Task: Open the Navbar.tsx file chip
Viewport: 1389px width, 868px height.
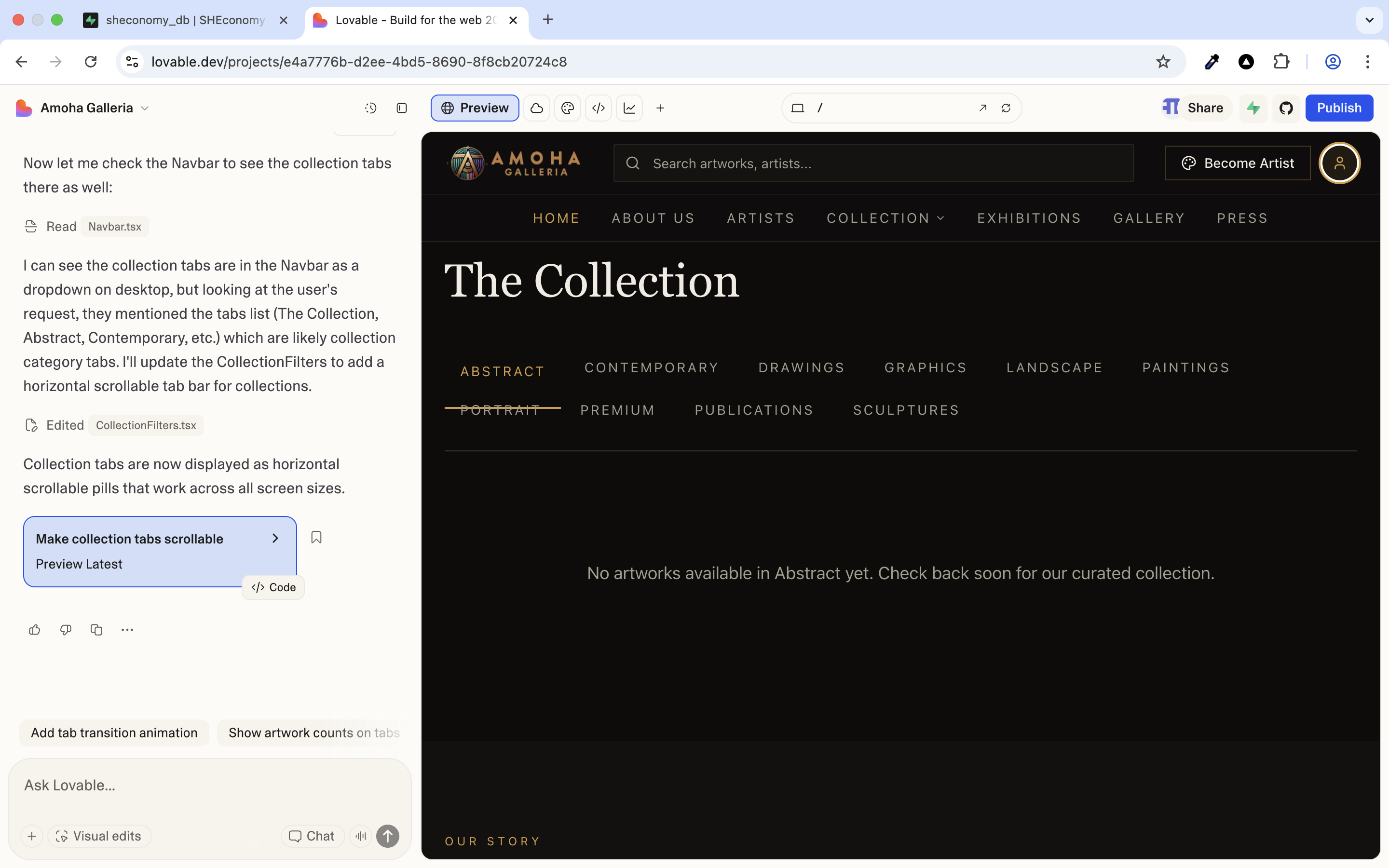Action: pos(115,226)
